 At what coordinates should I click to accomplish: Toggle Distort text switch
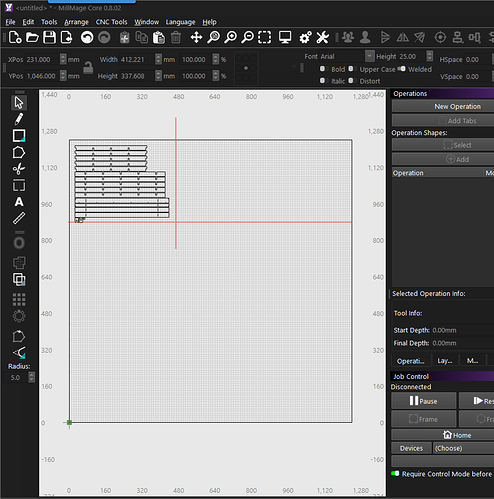[x=351, y=81]
